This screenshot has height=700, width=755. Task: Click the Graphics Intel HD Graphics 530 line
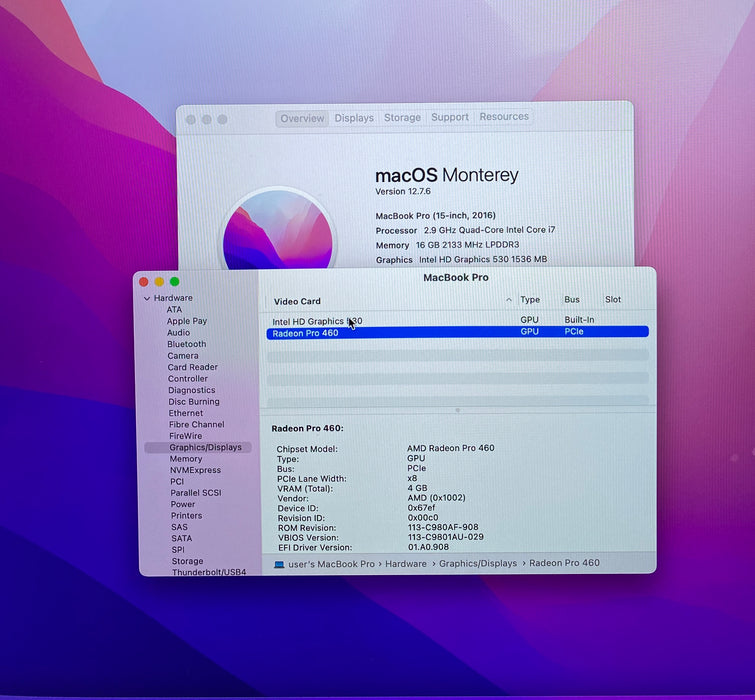461,259
